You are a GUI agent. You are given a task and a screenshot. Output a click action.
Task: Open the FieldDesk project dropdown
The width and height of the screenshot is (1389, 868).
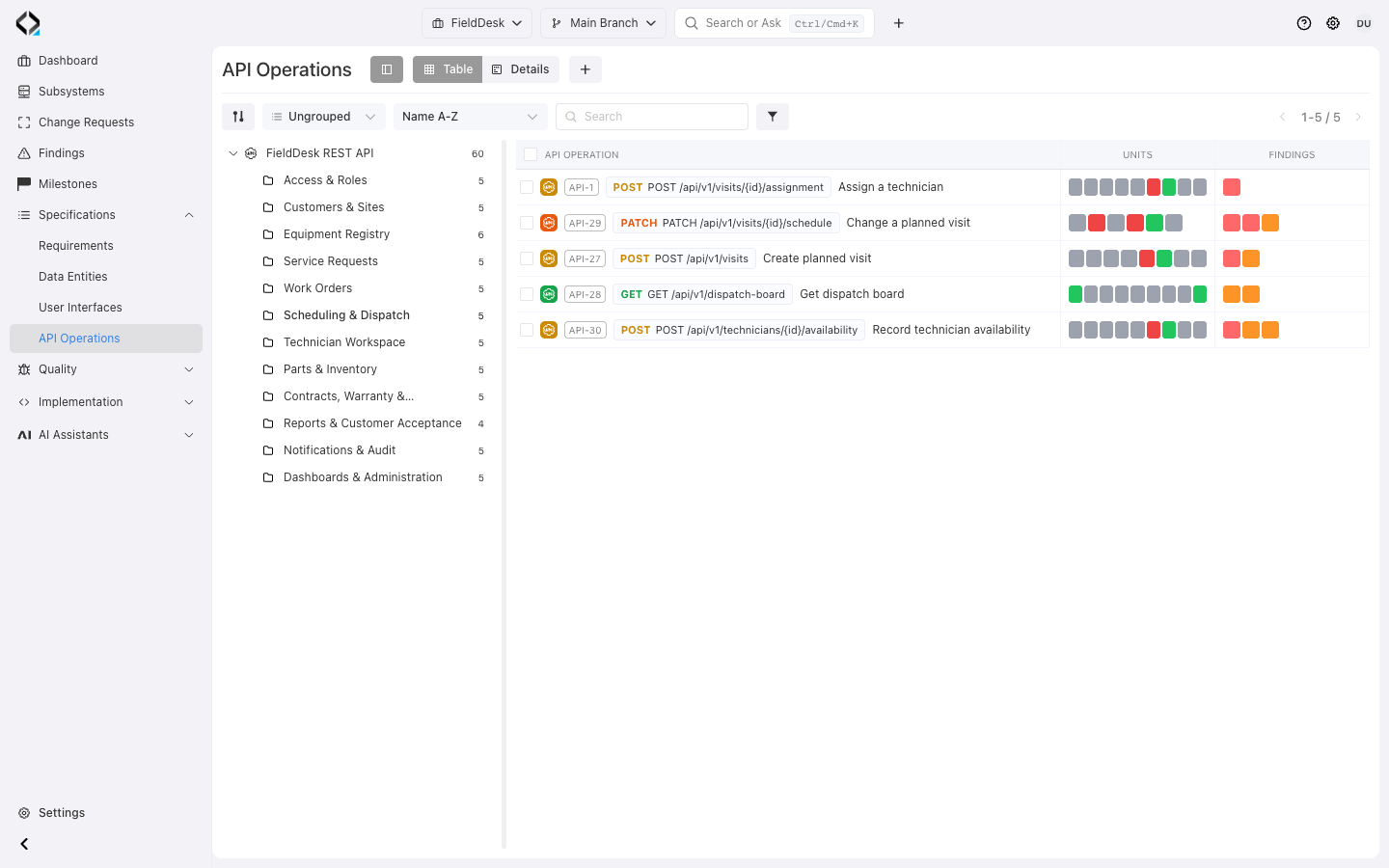coord(477,23)
